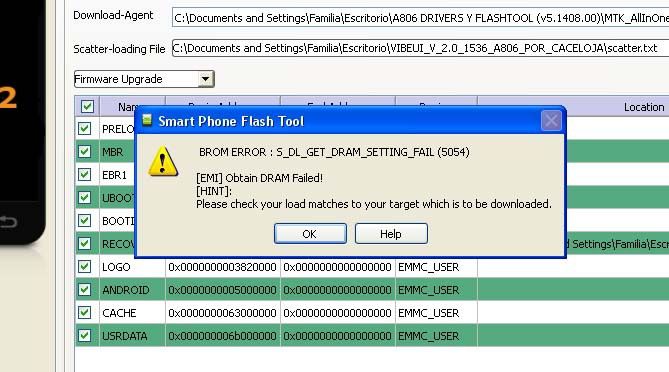Uncheck the PRELOADER row checkbox

[x=84, y=128]
